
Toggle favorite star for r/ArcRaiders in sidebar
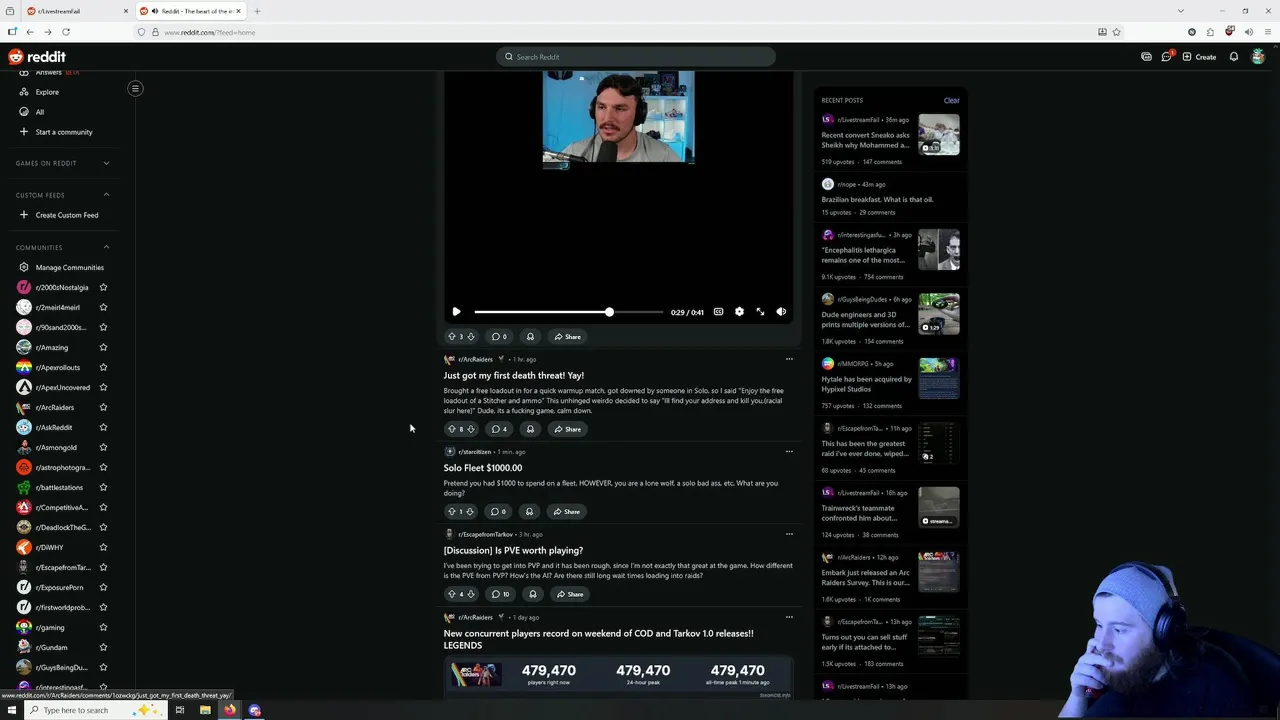pos(103,407)
